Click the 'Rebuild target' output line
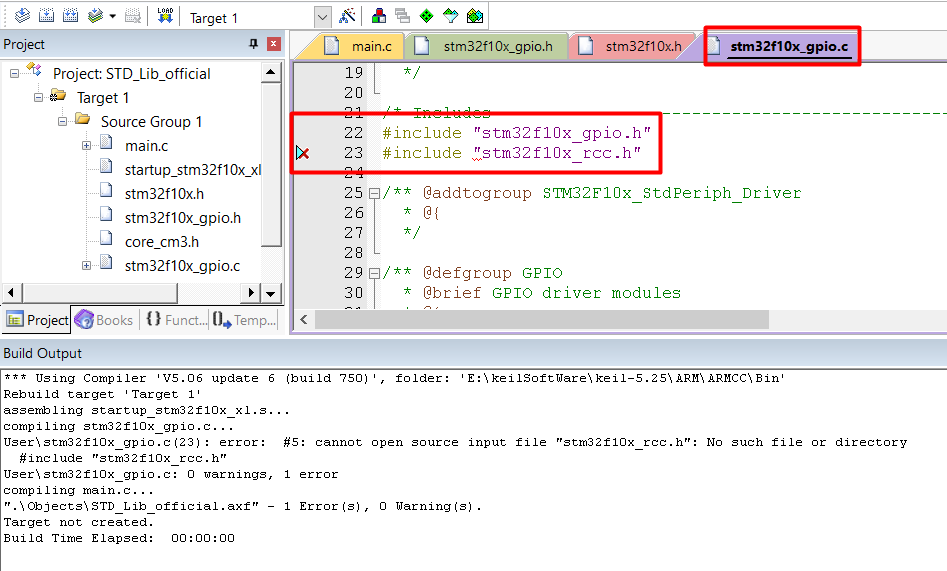Viewport: 947px width, 571px height. [102, 394]
